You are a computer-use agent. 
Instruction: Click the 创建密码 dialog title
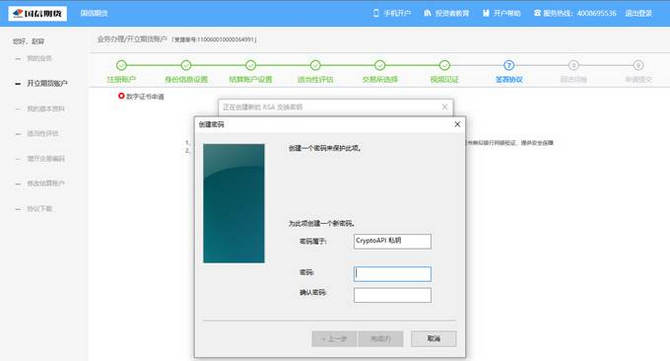click(x=211, y=124)
